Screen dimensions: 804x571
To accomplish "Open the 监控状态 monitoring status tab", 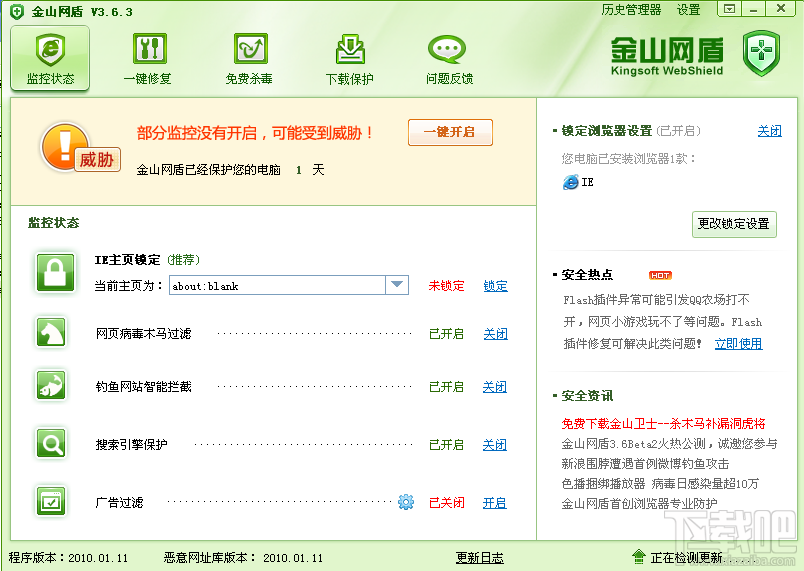I will (x=50, y=58).
